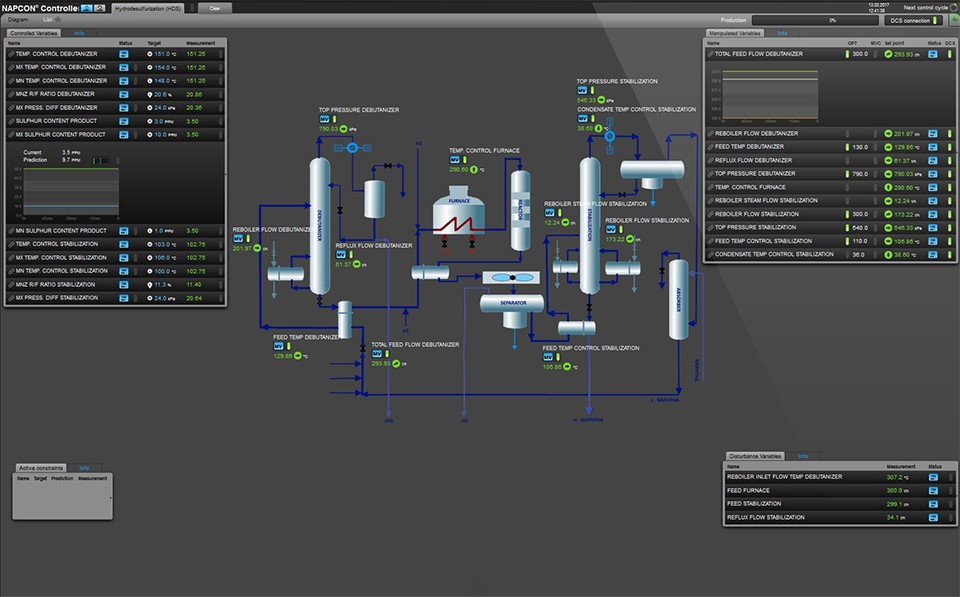Click MV badge under Top Pressure Debutanizer

pos(324,119)
